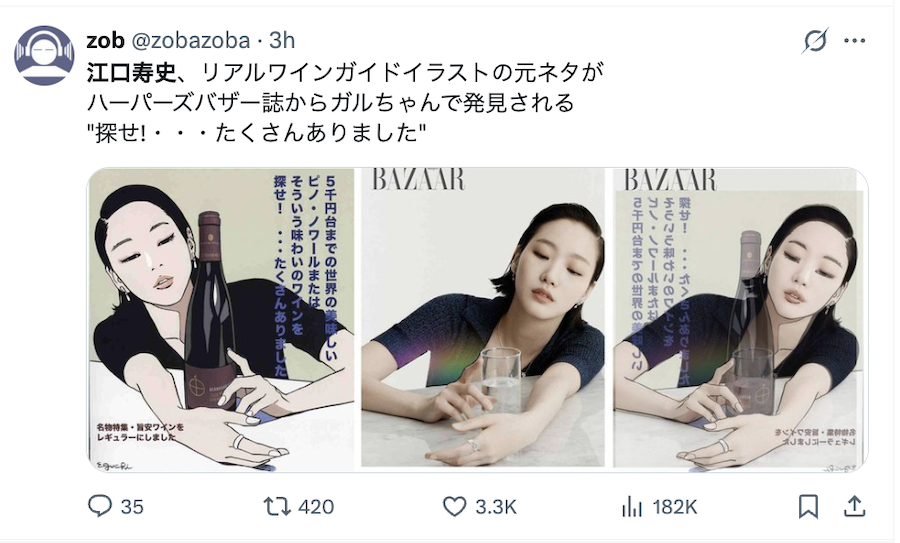The height and width of the screenshot is (543, 900).
Task: Bookmark this post
Action: coord(808,506)
